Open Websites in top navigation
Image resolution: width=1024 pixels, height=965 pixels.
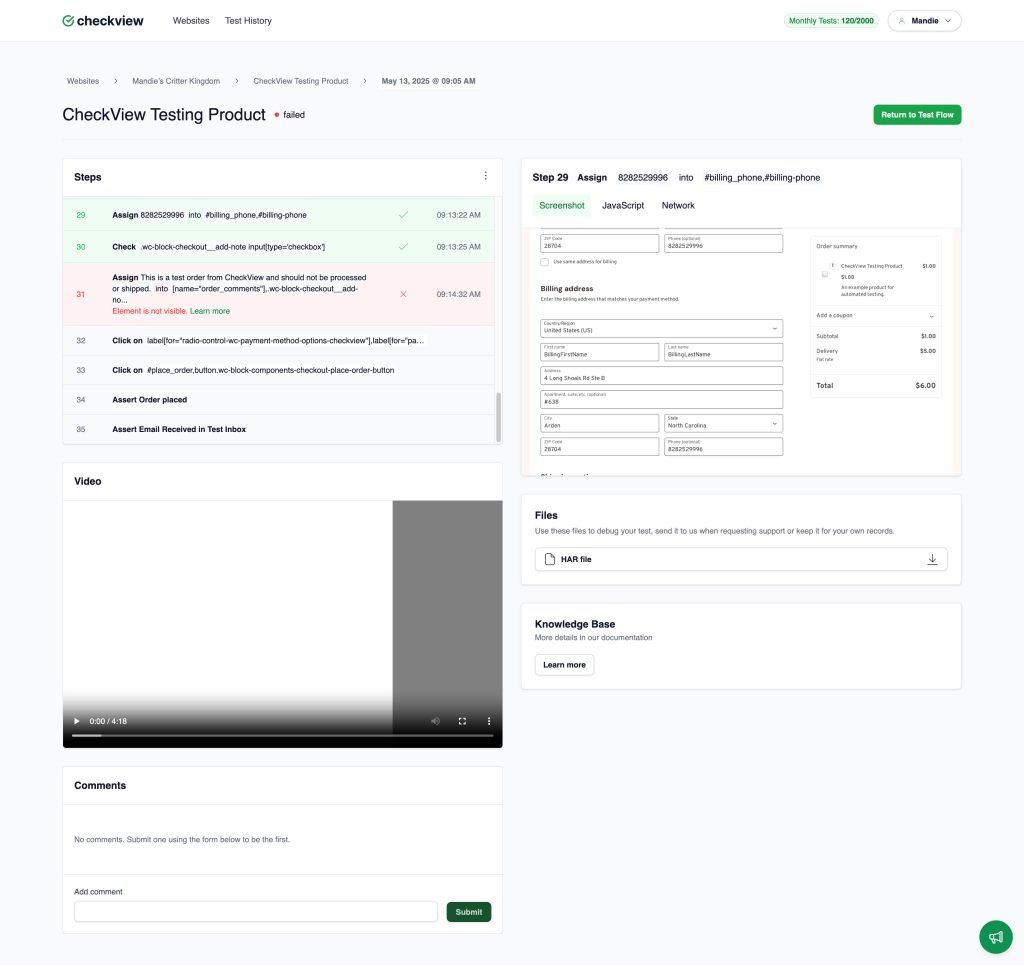[191, 21]
